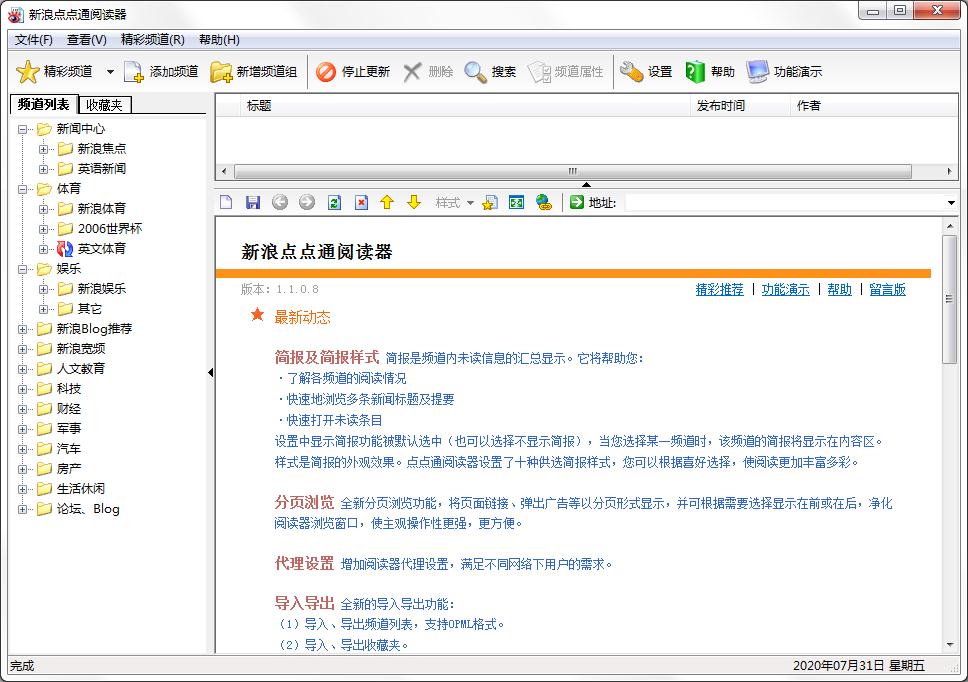Open the 搜索 (Search) tool
This screenshot has width=968, height=682.
[x=476, y=72]
